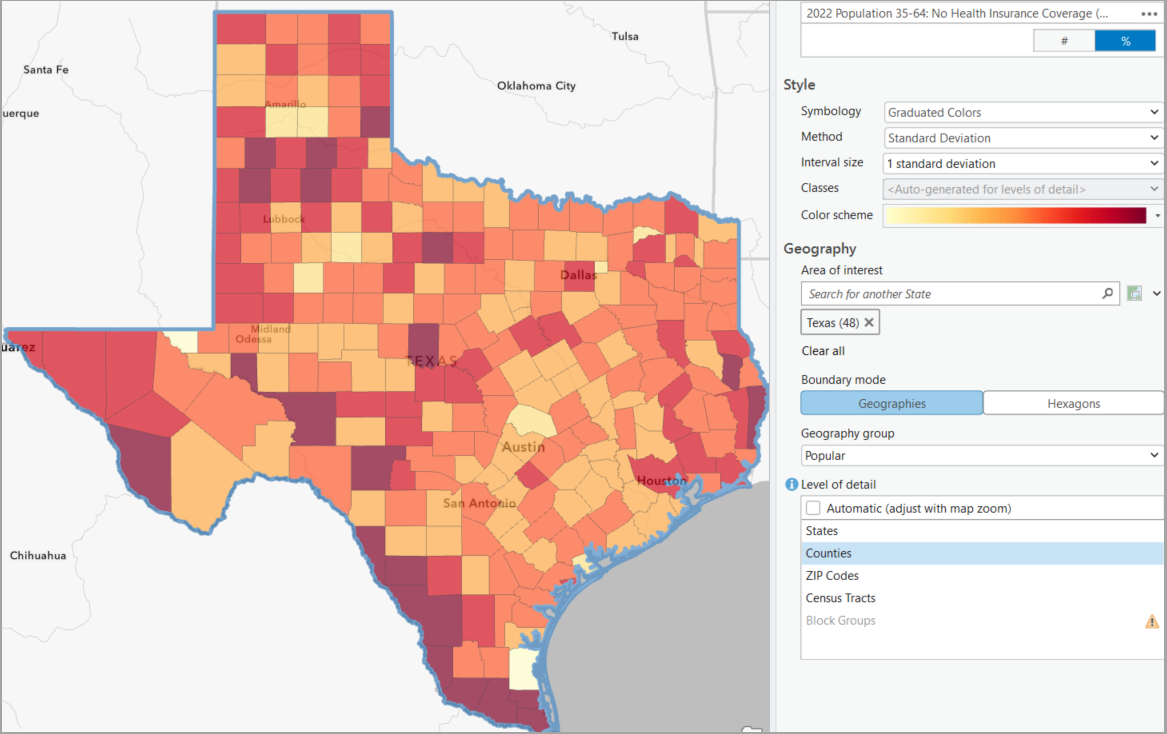
Task: Open the Interval size dropdown
Action: (1021, 162)
